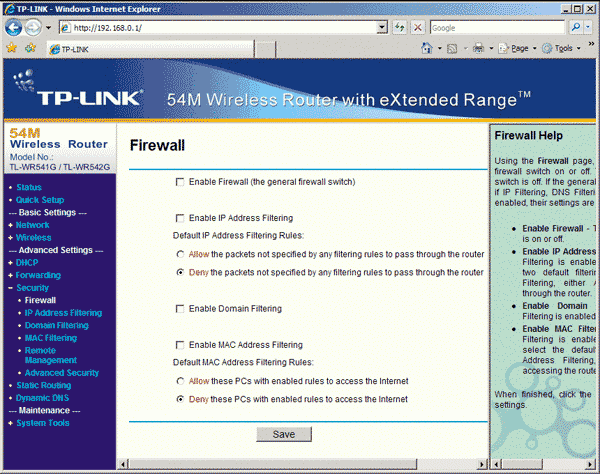Open the Page menu
The image size is (600, 474).
(x=518, y=49)
